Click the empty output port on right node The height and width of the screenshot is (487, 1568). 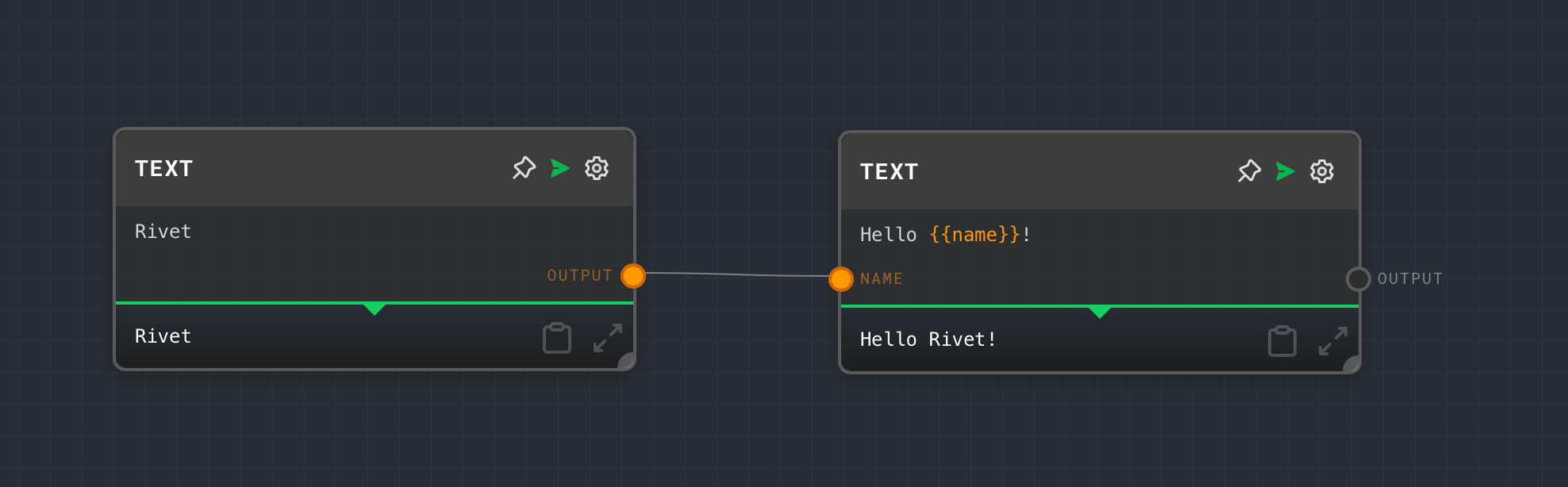coord(1359,279)
